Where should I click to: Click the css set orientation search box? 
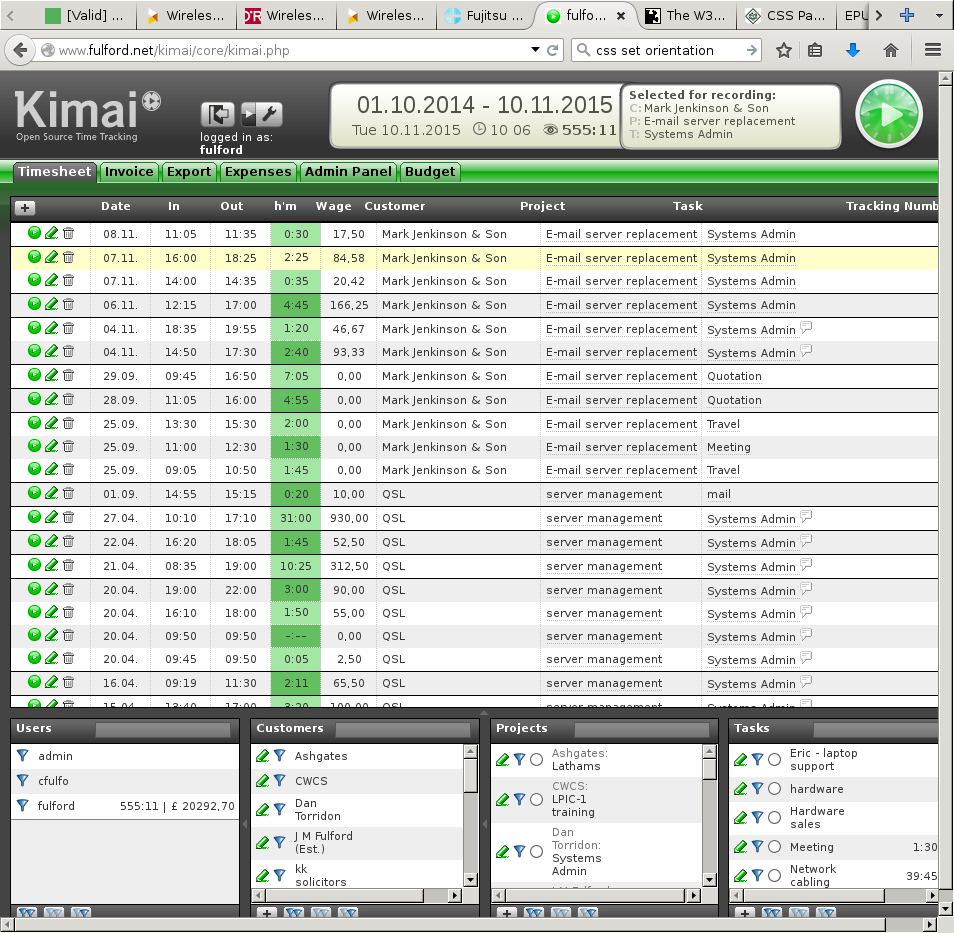click(667, 50)
